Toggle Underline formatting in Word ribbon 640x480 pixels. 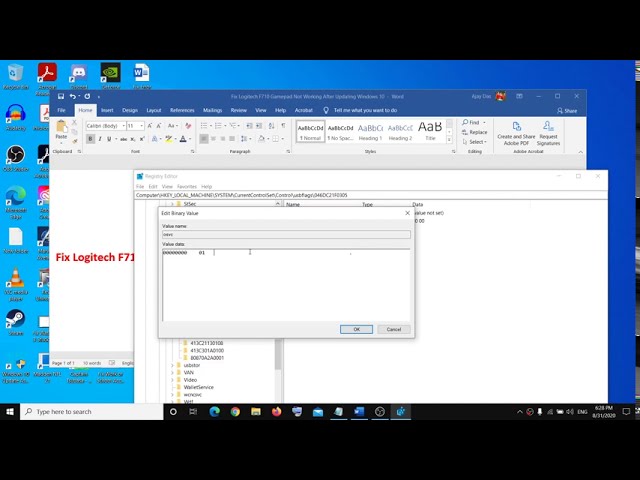[109, 139]
